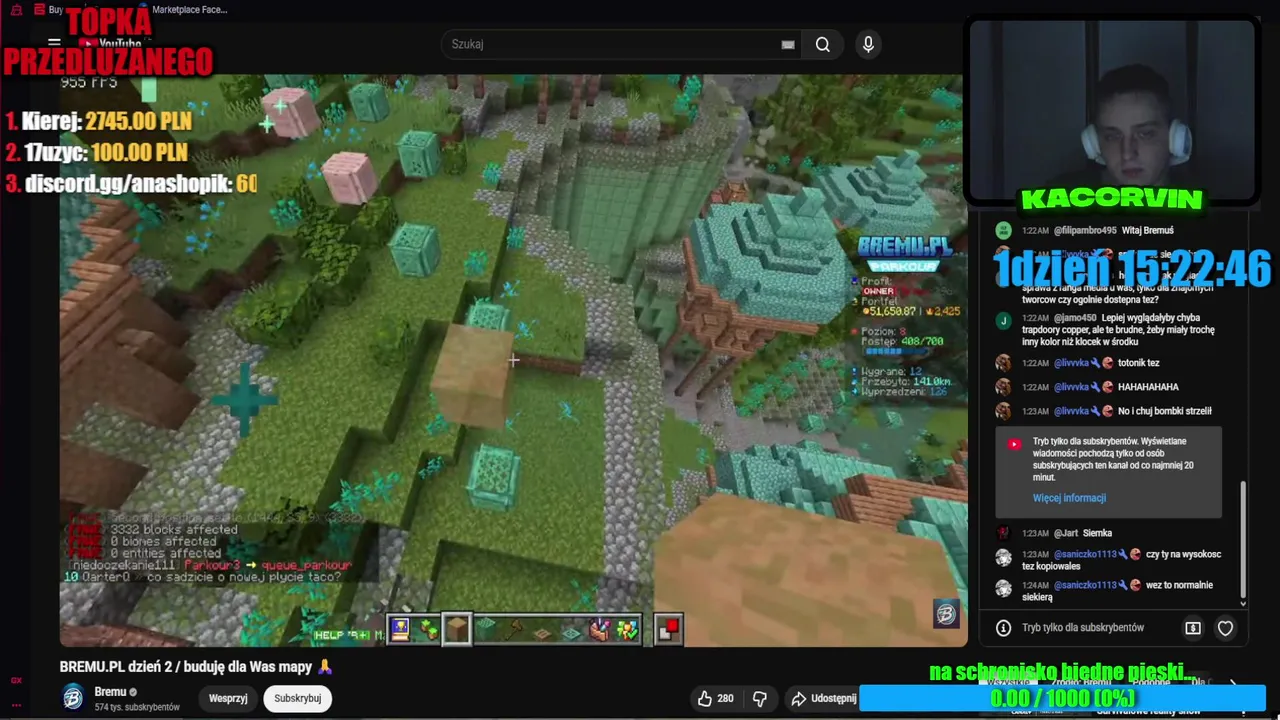Click the Subskrybuj button
1280x720 pixels.
click(297, 698)
